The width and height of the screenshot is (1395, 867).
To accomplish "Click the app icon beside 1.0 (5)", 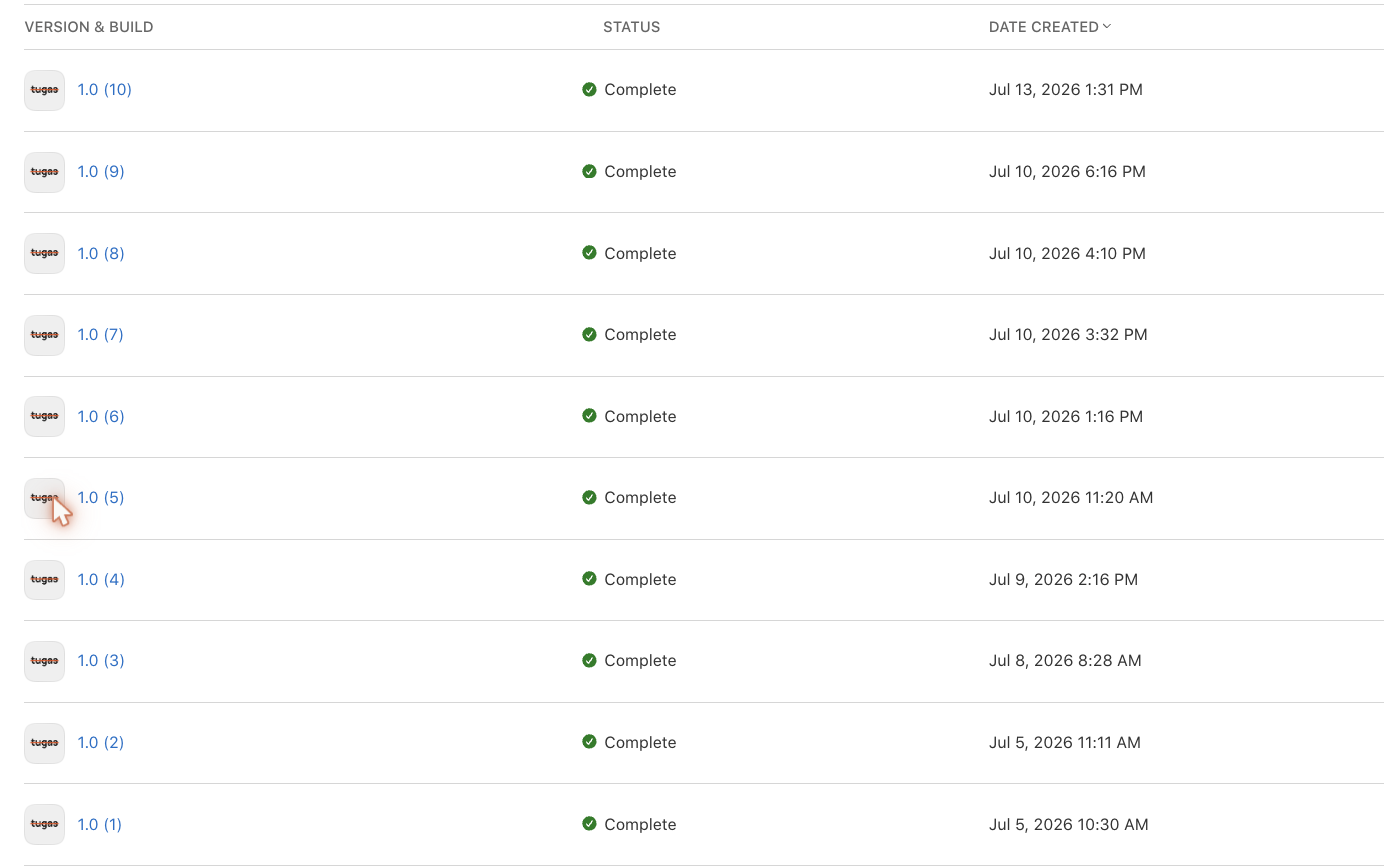I will [x=44, y=498].
